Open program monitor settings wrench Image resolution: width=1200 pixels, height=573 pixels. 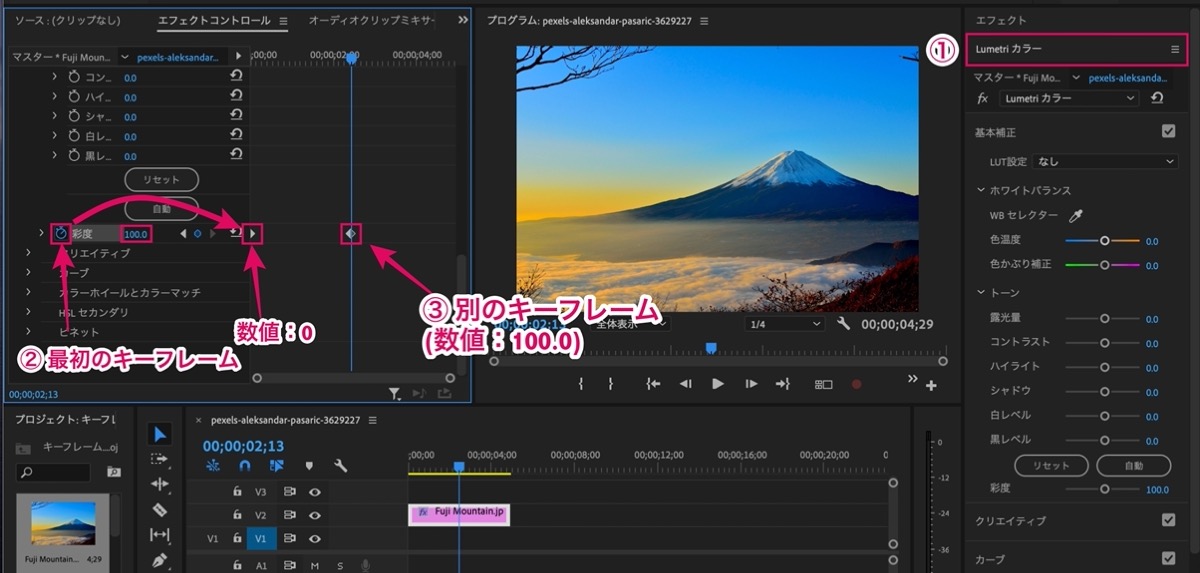pyautogui.click(x=843, y=324)
